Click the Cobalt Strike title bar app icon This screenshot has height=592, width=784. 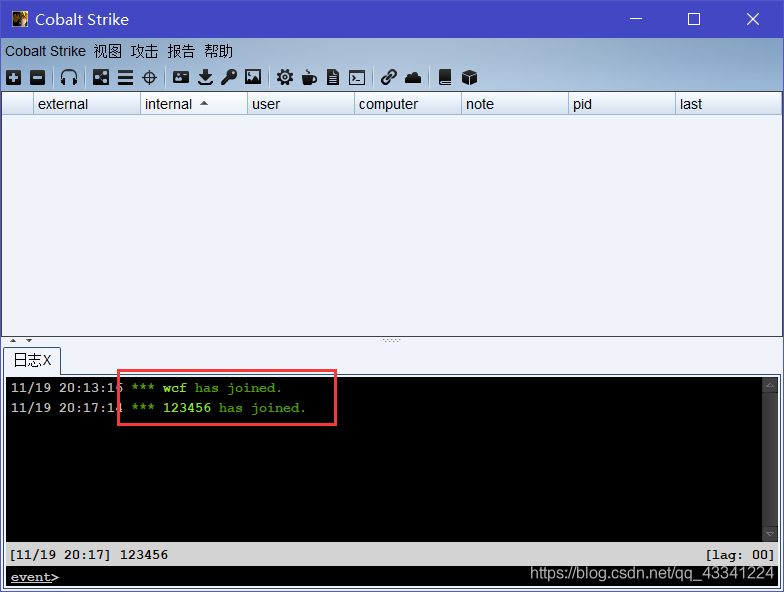click(x=20, y=20)
